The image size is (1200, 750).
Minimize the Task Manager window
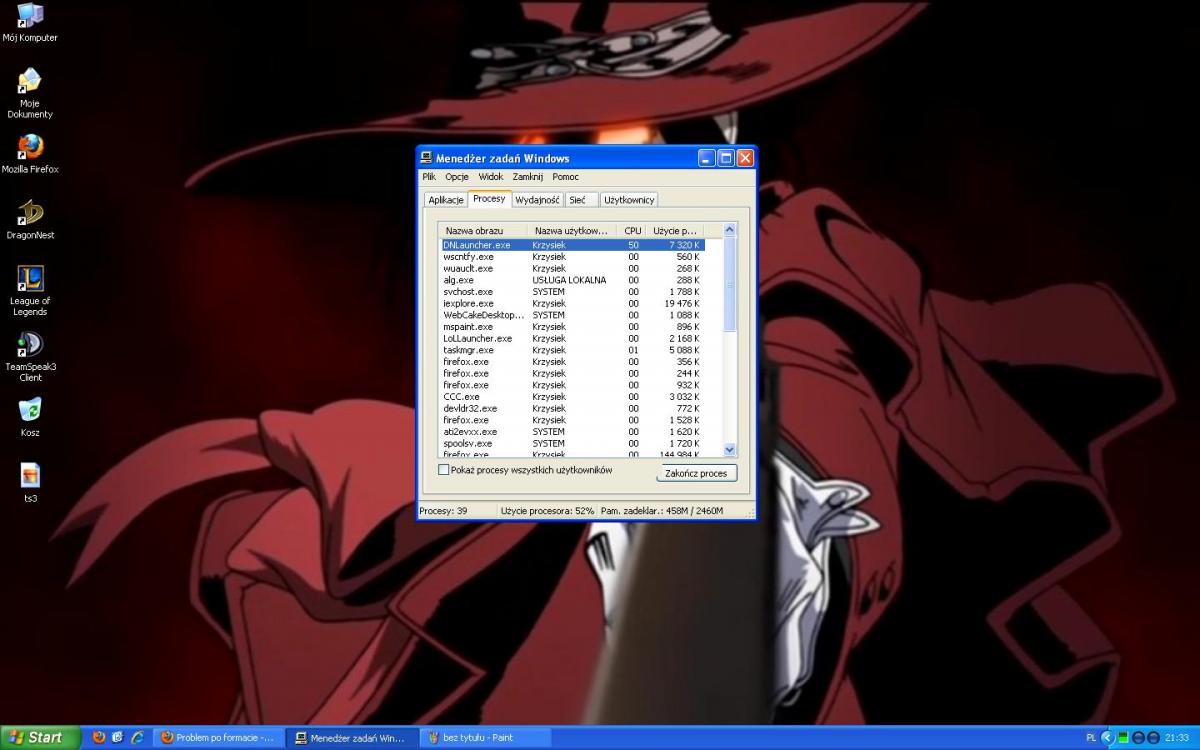[707, 158]
